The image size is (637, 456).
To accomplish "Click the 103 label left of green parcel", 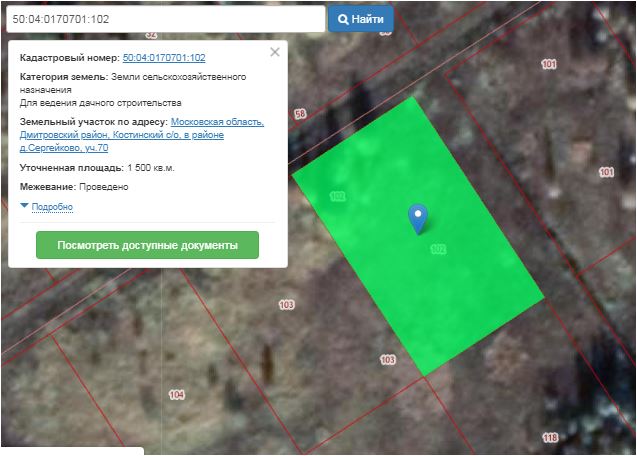I will (287, 304).
